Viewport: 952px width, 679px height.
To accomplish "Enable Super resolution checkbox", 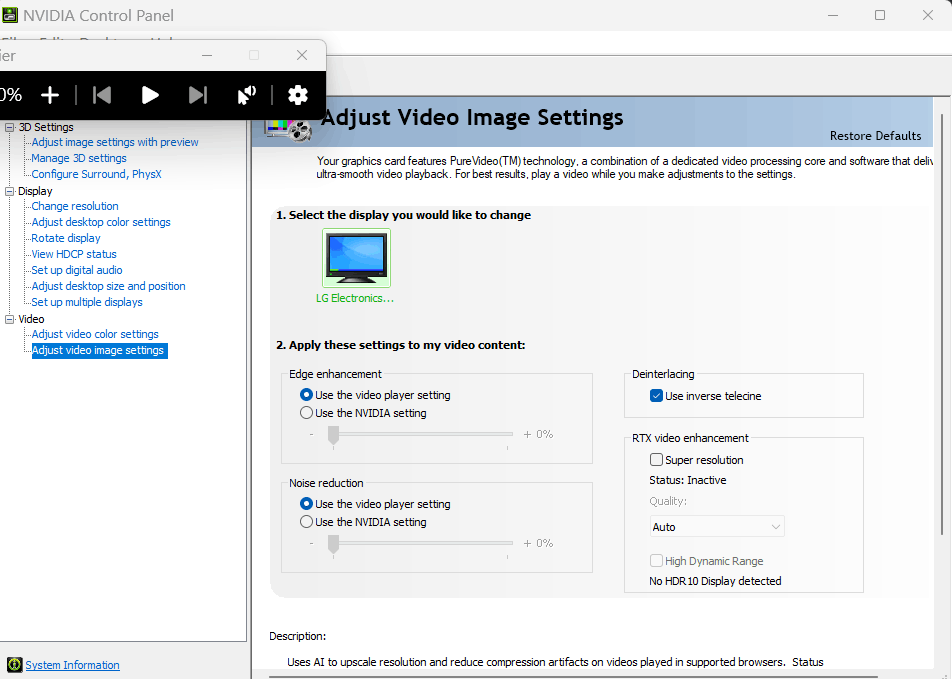I will tap(656, 460).
